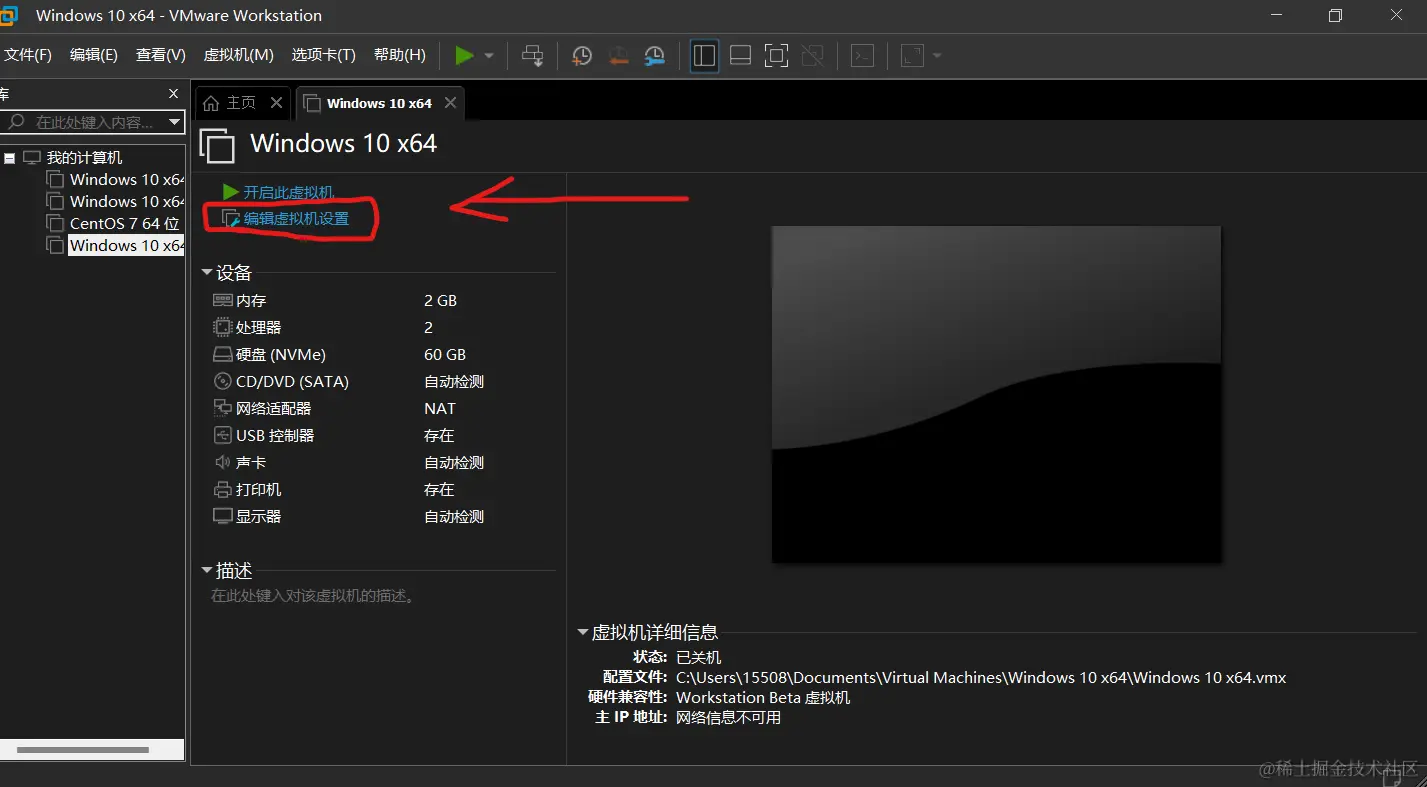Click the VMware logo in title bar

point(9,16)
